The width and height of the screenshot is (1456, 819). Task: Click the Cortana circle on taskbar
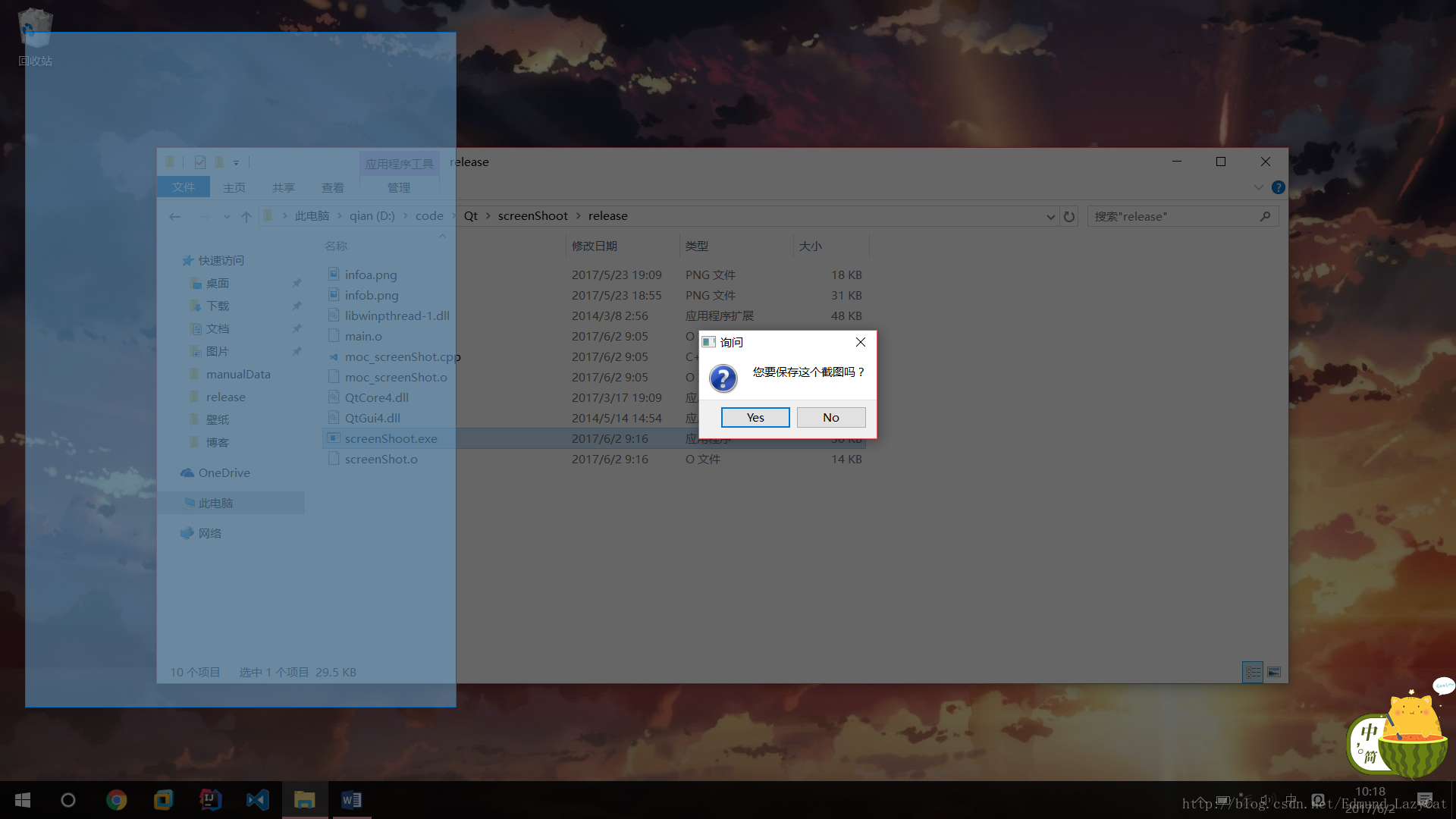(x=68, y=800)
